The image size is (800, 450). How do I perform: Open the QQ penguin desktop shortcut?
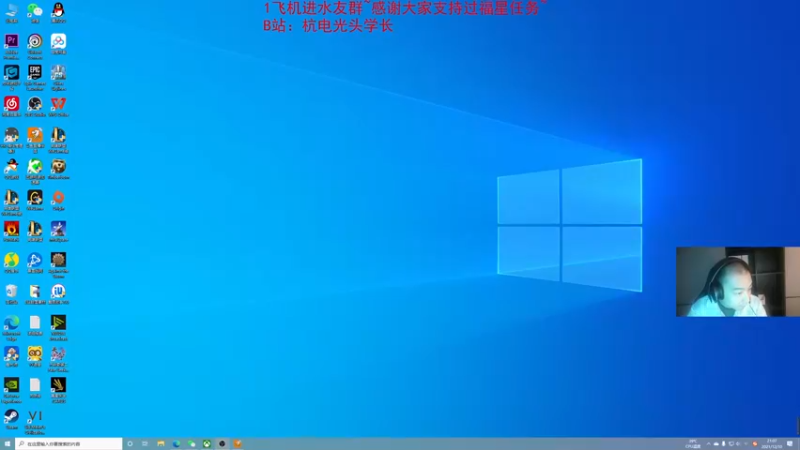point(58,10)
